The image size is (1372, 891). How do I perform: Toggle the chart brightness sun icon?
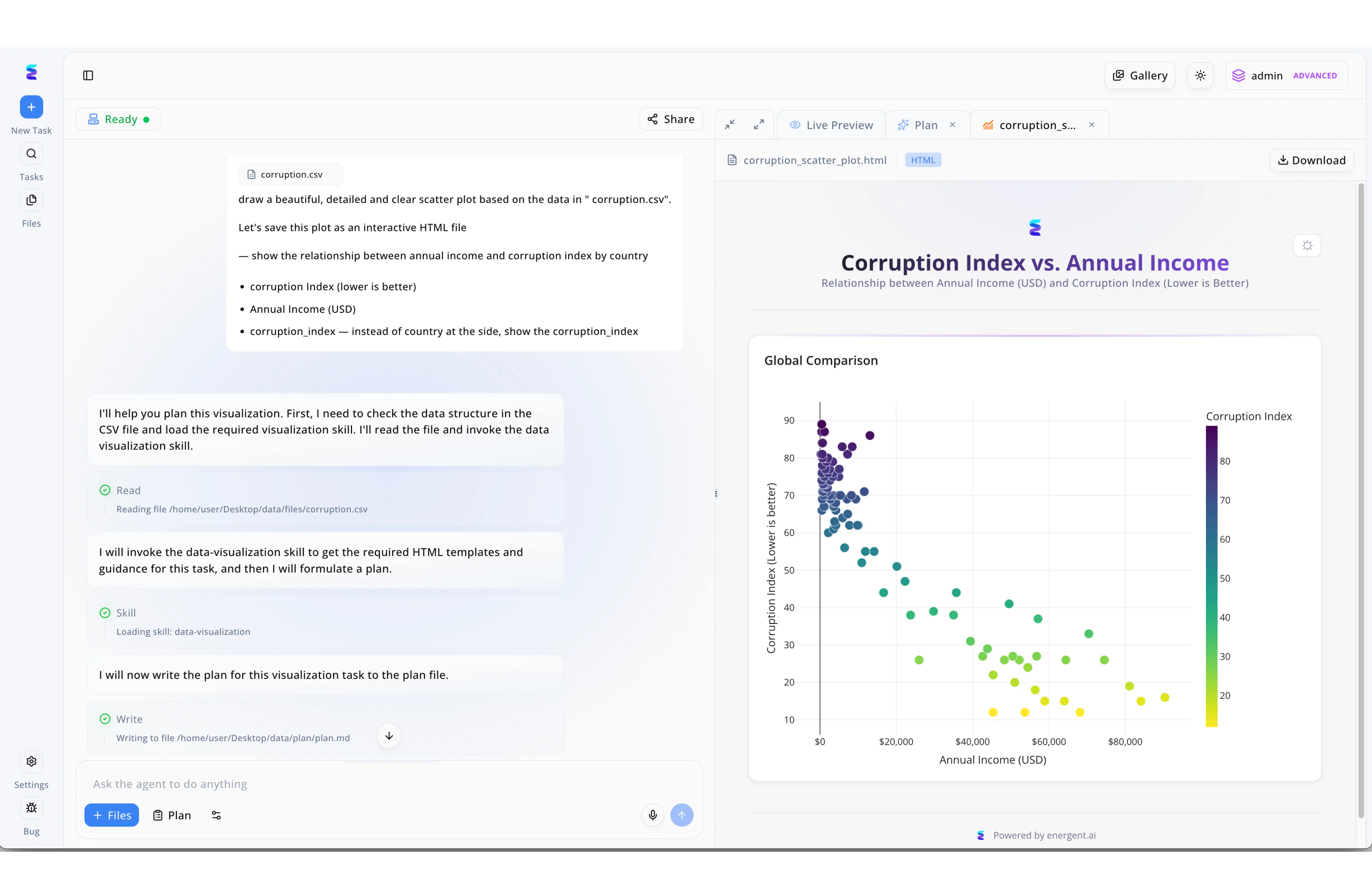coord(1307,245)
